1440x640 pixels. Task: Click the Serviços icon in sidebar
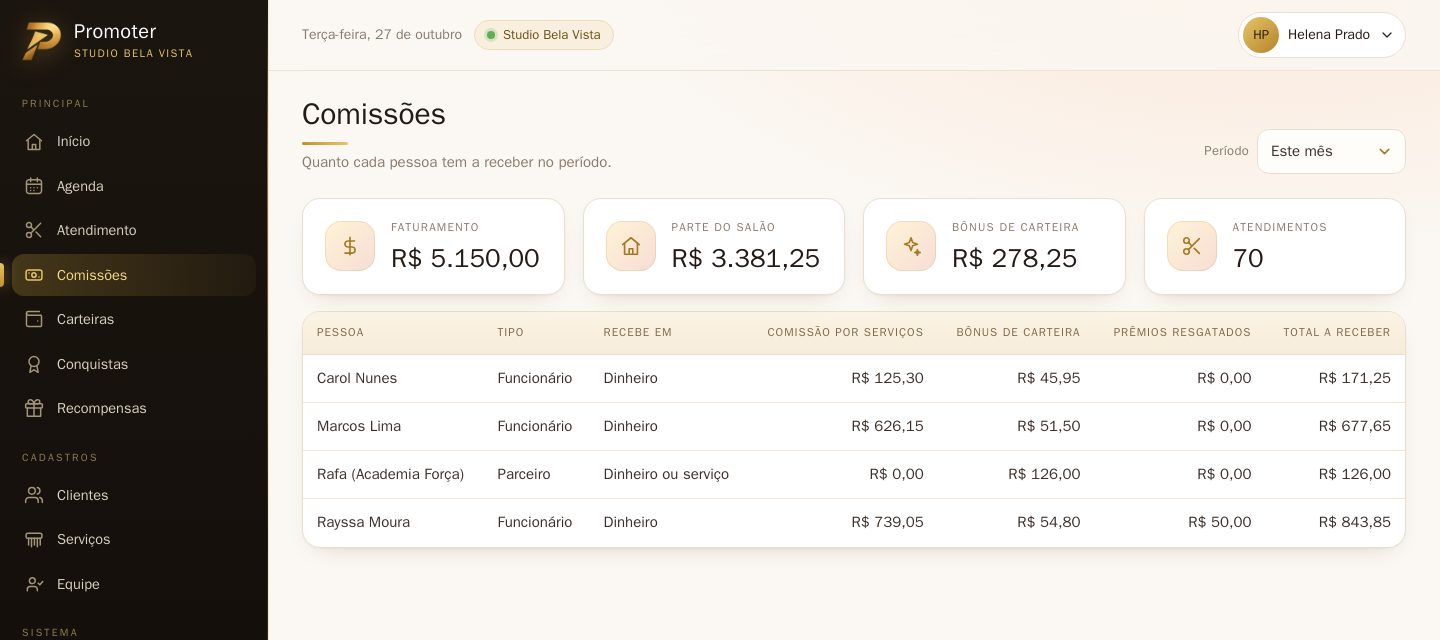[34, 539]
